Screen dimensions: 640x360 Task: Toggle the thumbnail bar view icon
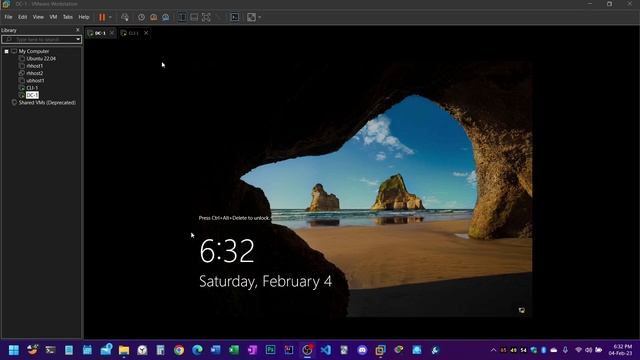pyautogui.click(x=194, y=17)
